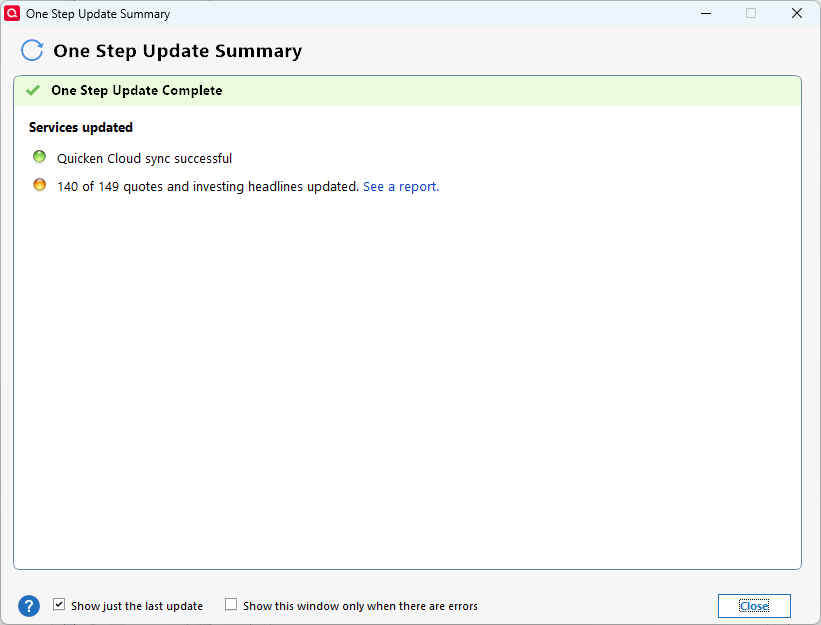The width and height of the screenshot is (821, 625).
Task: Click the Close button
Action: pyautogui.click(x=754, y=606)
